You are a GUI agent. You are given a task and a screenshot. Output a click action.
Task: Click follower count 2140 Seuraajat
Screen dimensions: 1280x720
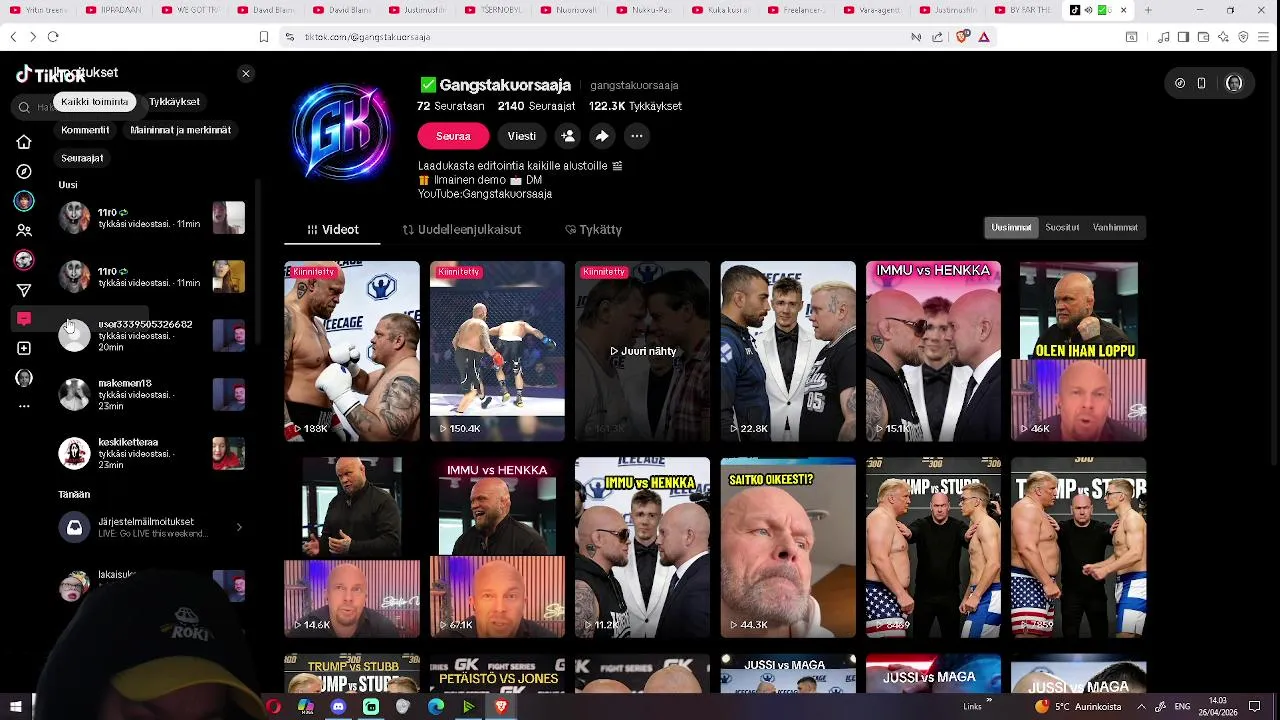(536, 106)
